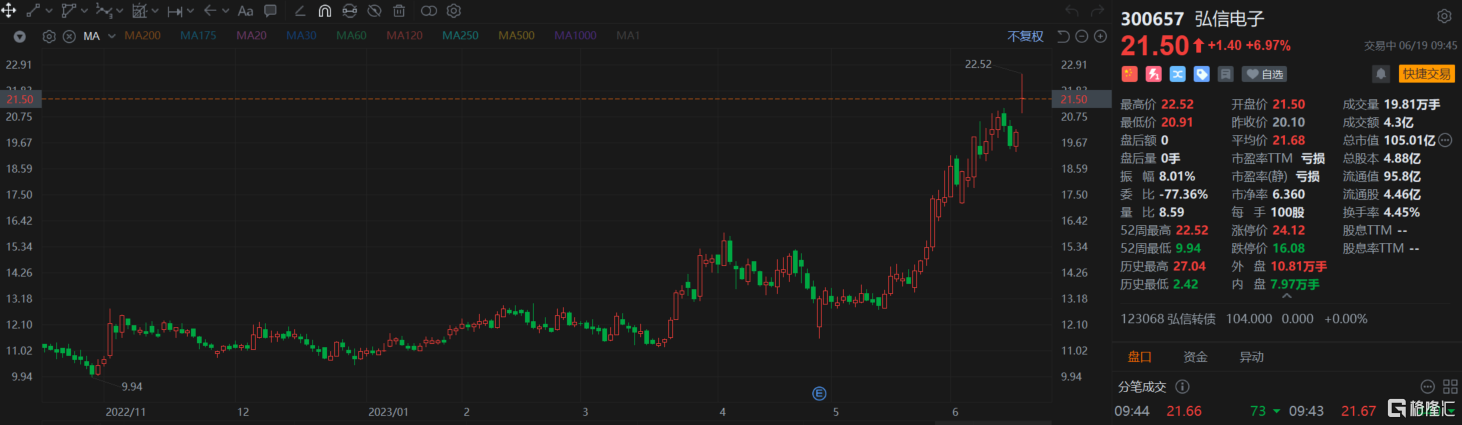This screenshot has width=1462, height=425.
Task: Click the gray note badge icon
Action: point(1225,74)
